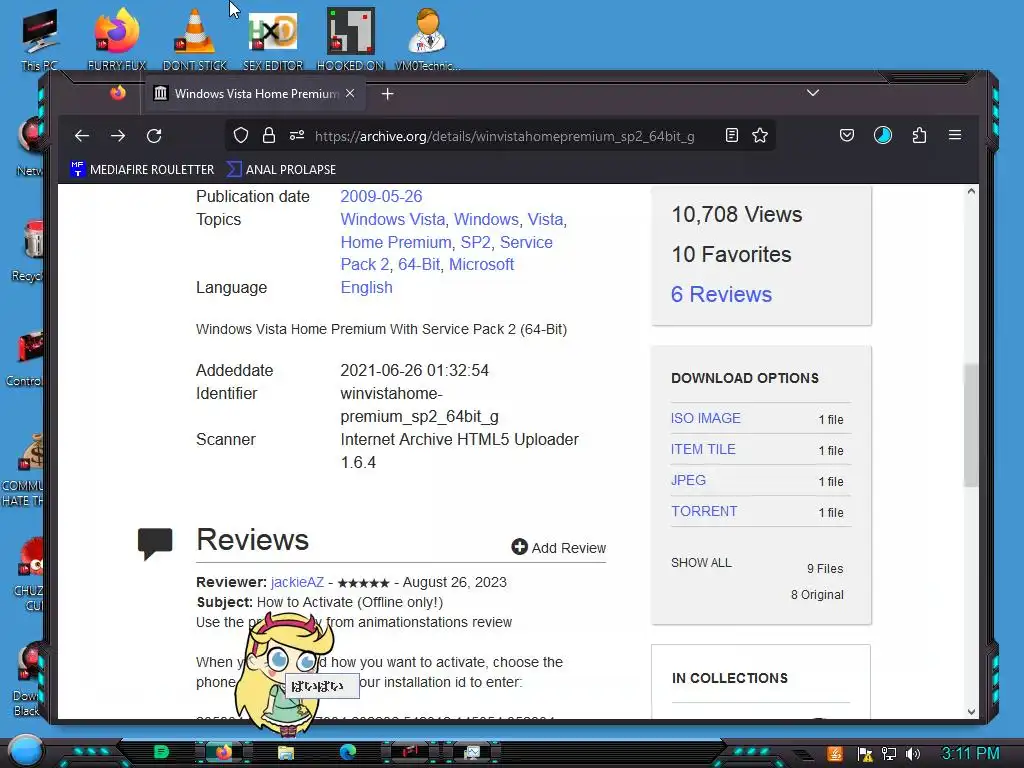Screen dimensions: 1024x768
Task: Click the orange Java tray icon
Action: (x=835, y=754)
